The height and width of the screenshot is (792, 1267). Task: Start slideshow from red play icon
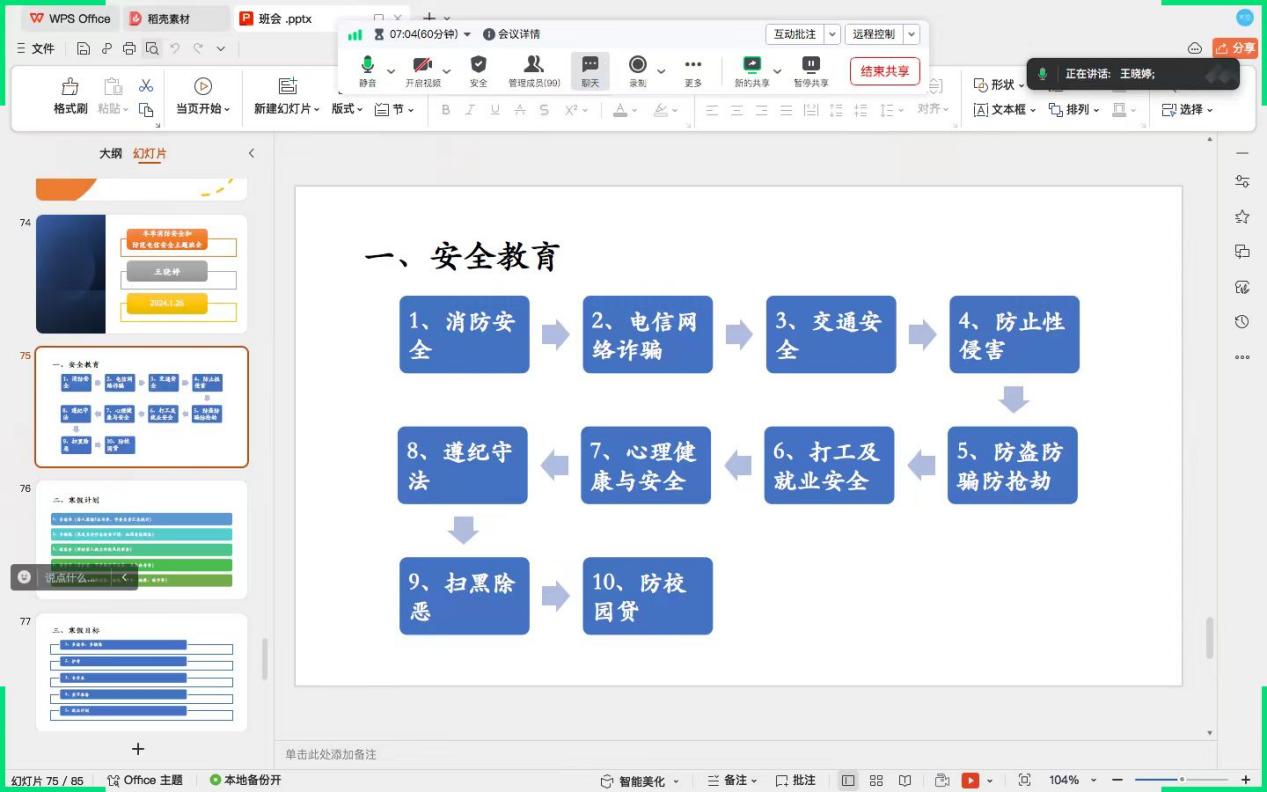click(x=970, y=780)
